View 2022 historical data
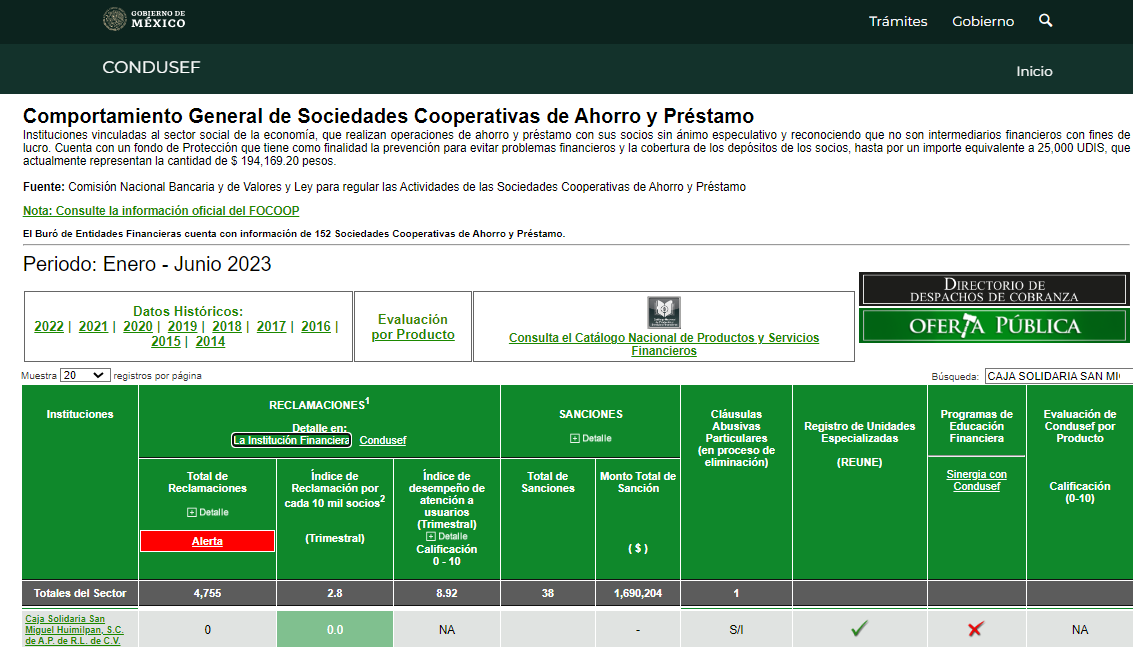 coord(48,327)
